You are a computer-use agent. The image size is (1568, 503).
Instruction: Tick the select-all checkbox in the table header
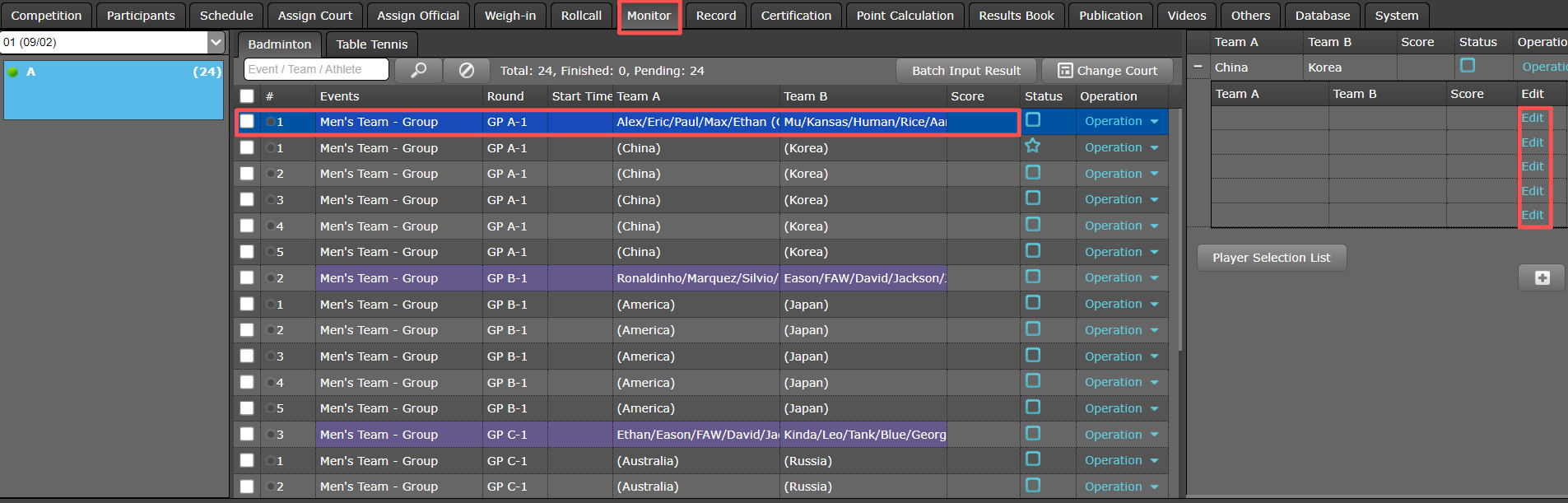click(x=247, y=96)
